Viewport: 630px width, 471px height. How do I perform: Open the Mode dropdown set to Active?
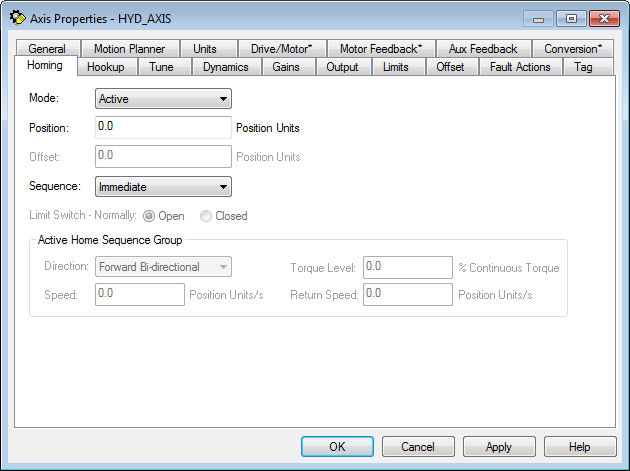pos(164,99)
